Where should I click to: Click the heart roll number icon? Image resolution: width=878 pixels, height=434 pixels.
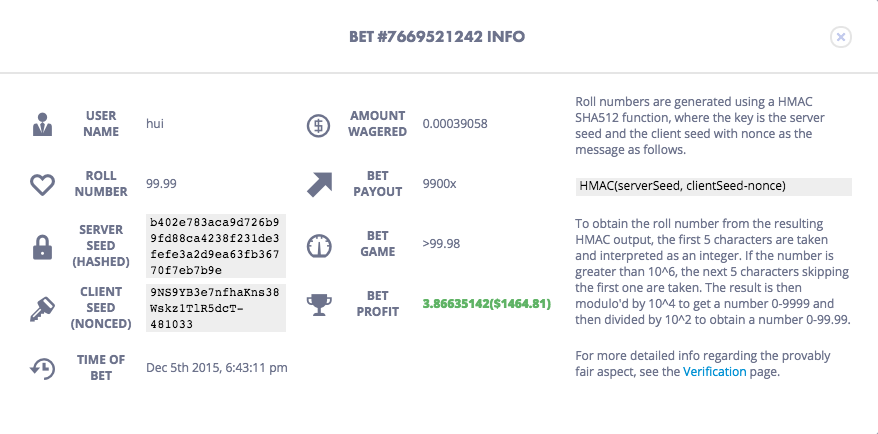pos(43,184)
